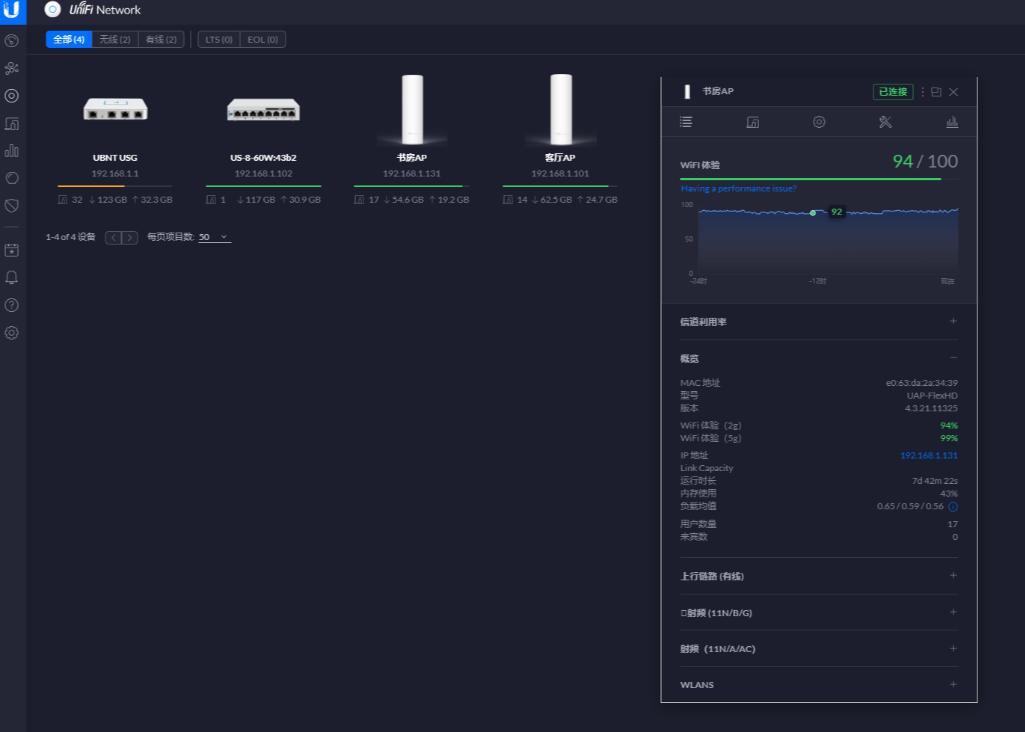
Task: Open the statistics bar-chart icon in the sidebar
Action: tap(13, 150)
